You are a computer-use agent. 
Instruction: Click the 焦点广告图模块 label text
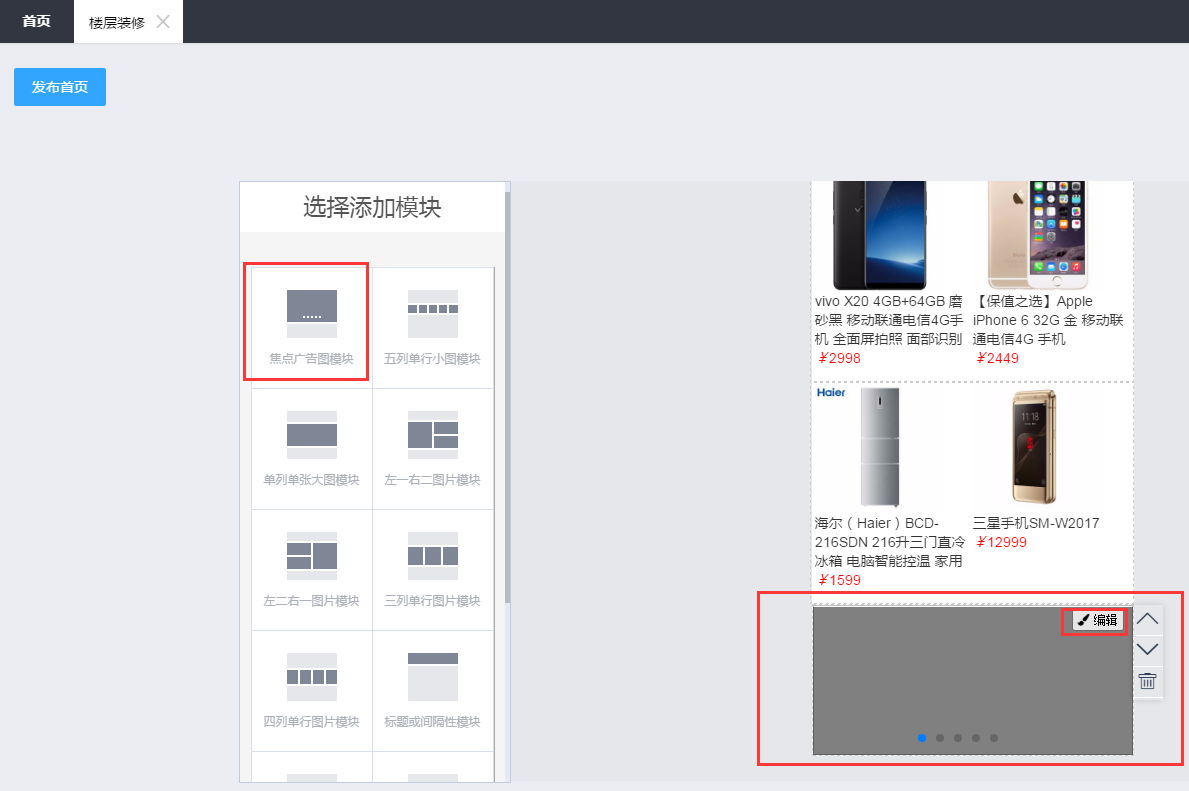pyautogui.click(x=312, y=359)
